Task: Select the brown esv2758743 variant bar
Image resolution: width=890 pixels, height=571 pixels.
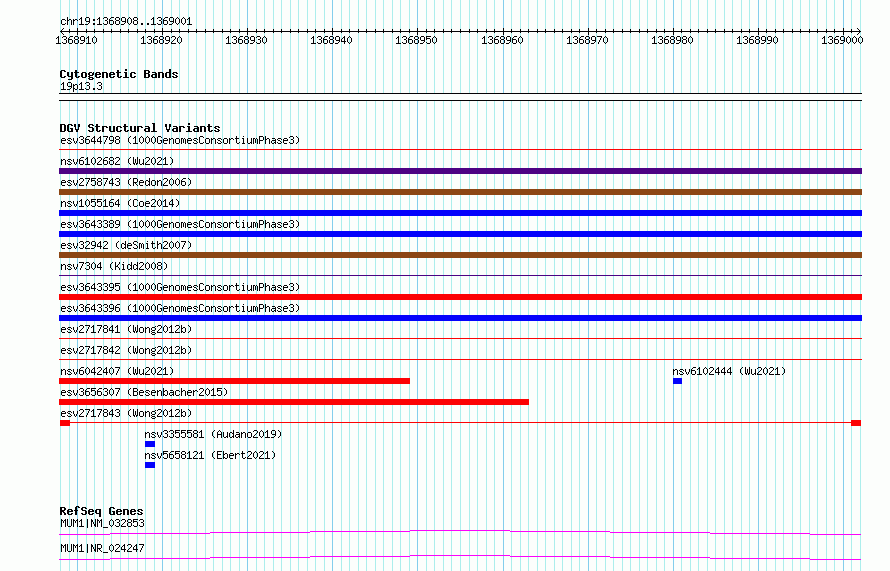Action: pyautogui.click(x=460, y=192)
